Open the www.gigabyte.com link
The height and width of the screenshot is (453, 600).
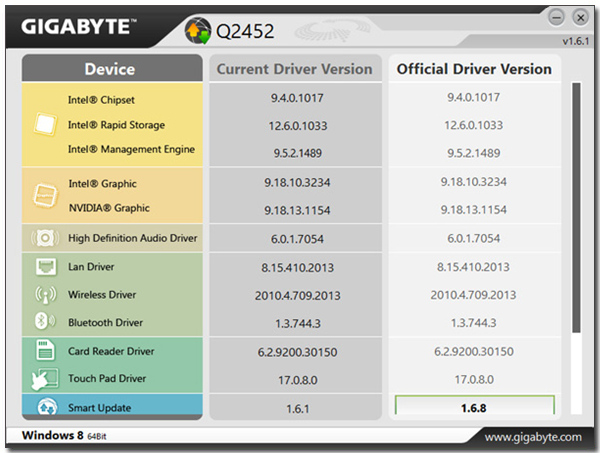pos(533,437)
